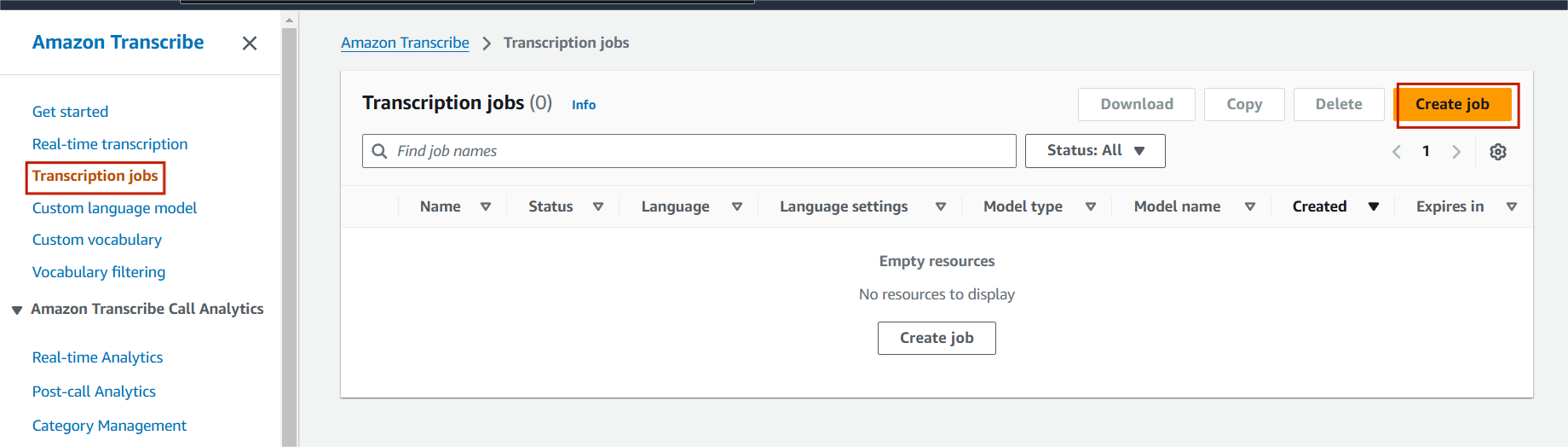The image size is (1568, 447).
Task: Sort by Name column arrow
Action: pos(486,206)
